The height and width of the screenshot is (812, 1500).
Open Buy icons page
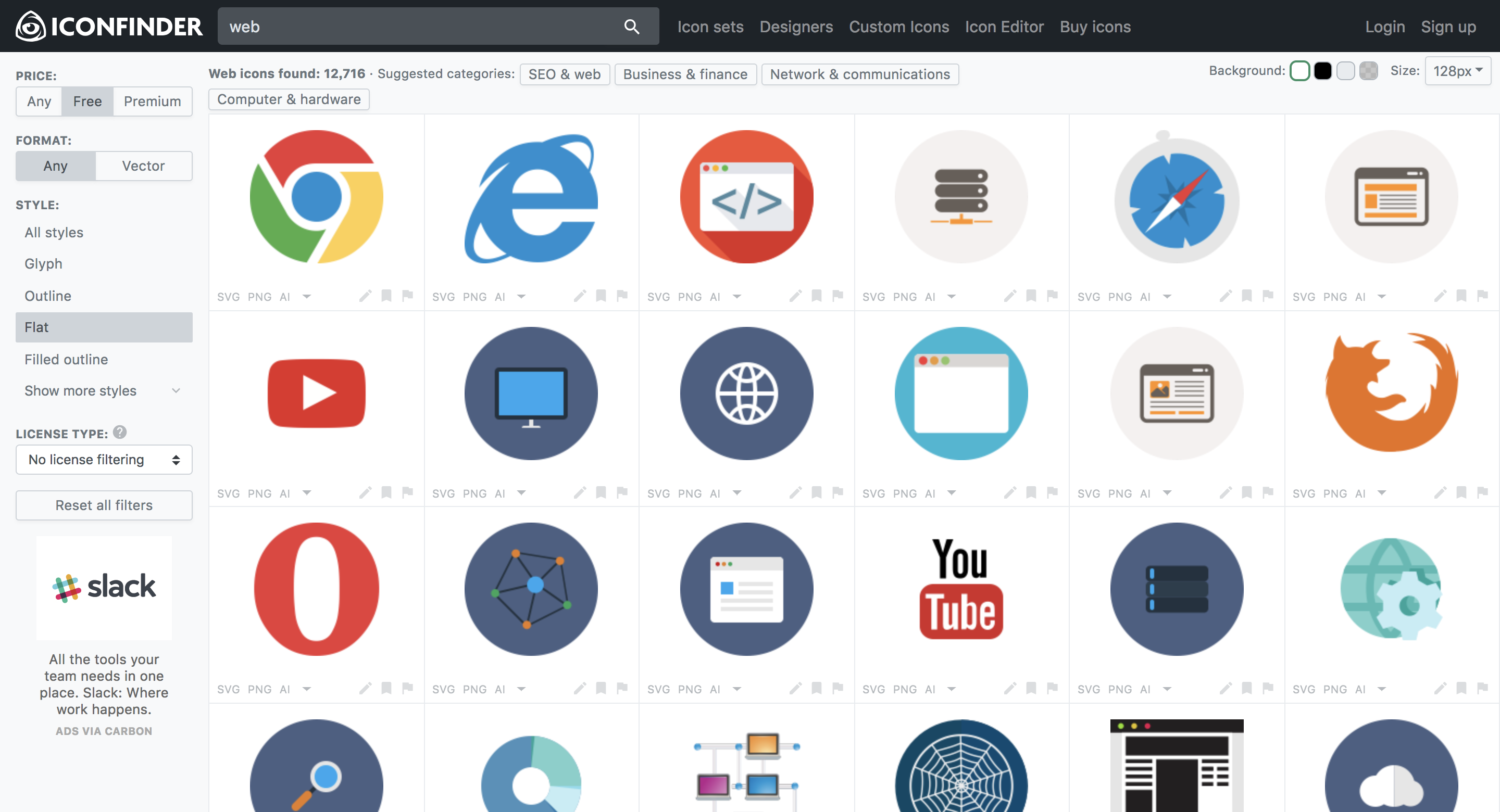pyautogui.click(x=1095, y=27)
